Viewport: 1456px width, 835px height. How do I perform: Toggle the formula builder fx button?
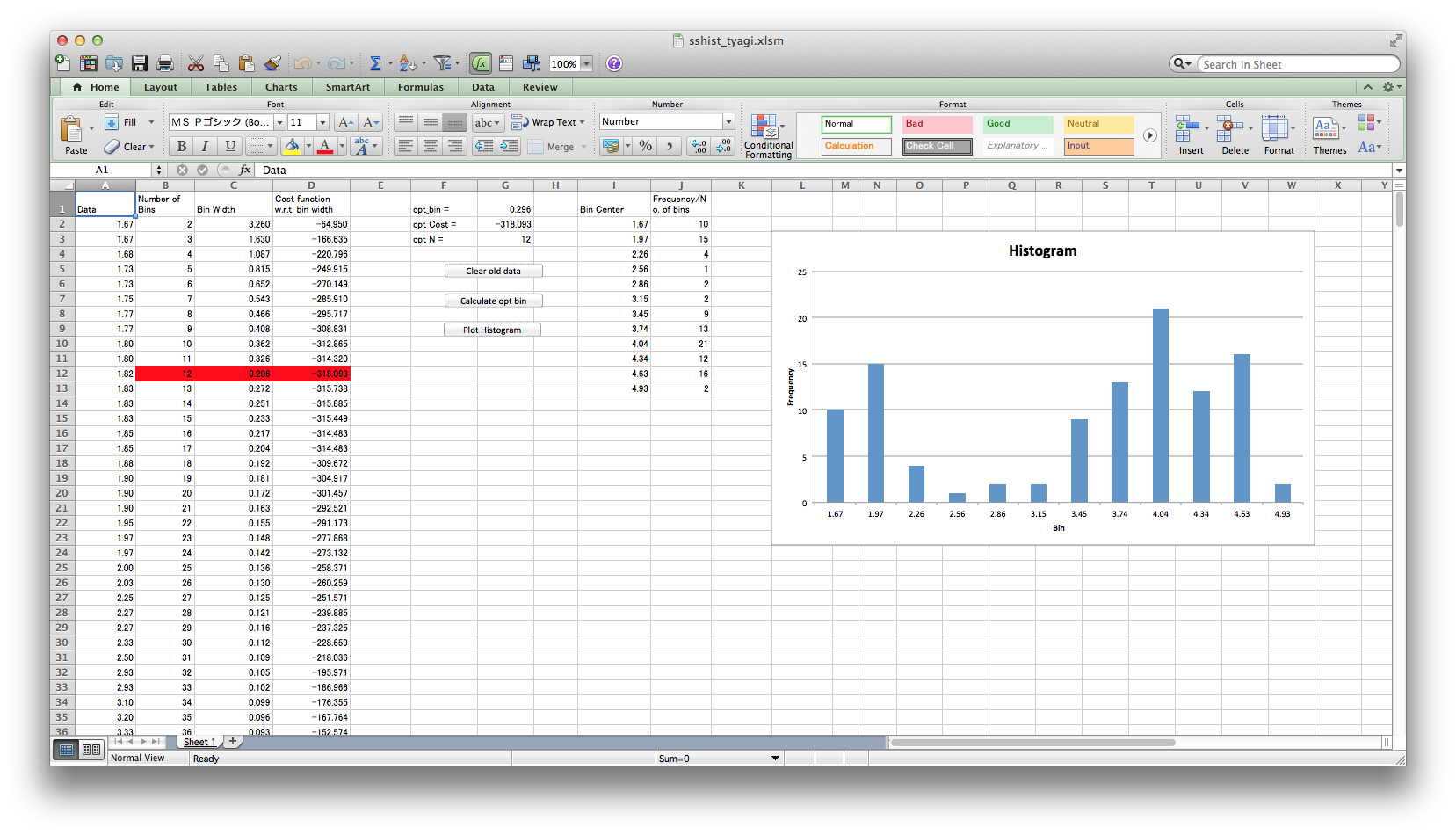pos(480,63)
